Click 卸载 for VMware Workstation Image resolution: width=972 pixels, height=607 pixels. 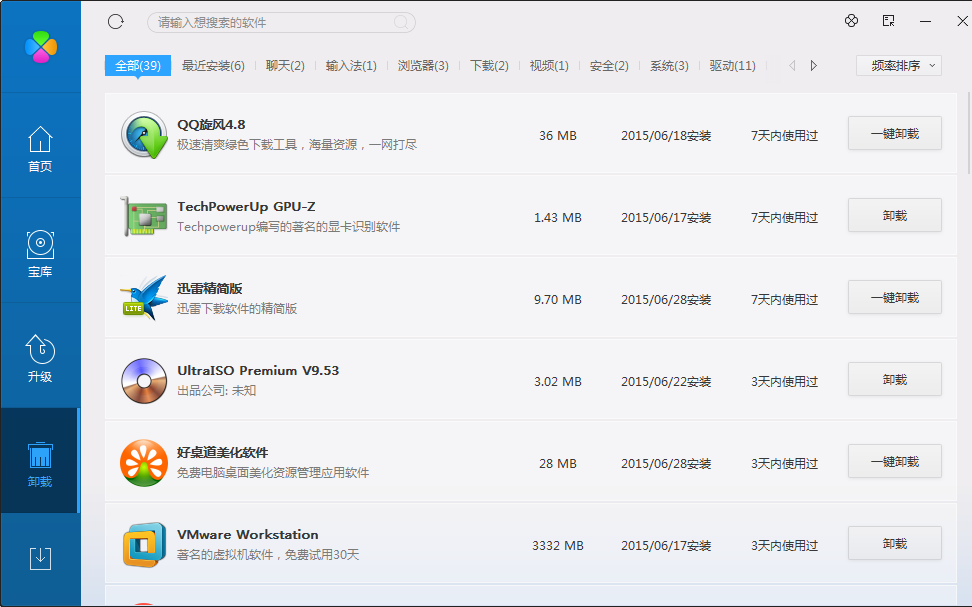pyautogui.click(x=895, y=544)
